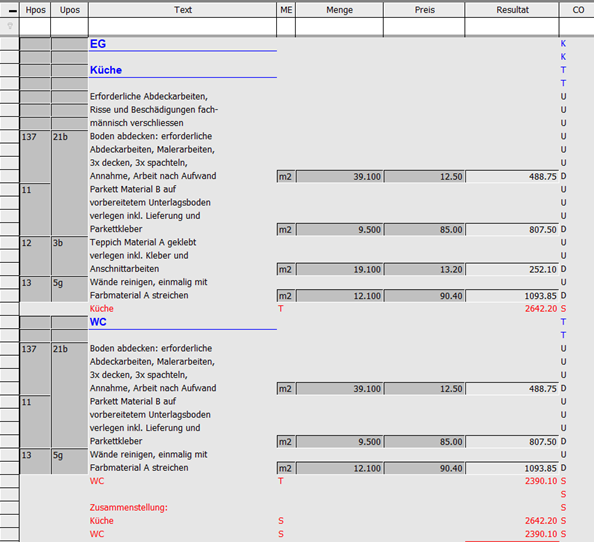The image size is (594, 542).
Task: Select the blue EG heading row
Action: point(98,44)
